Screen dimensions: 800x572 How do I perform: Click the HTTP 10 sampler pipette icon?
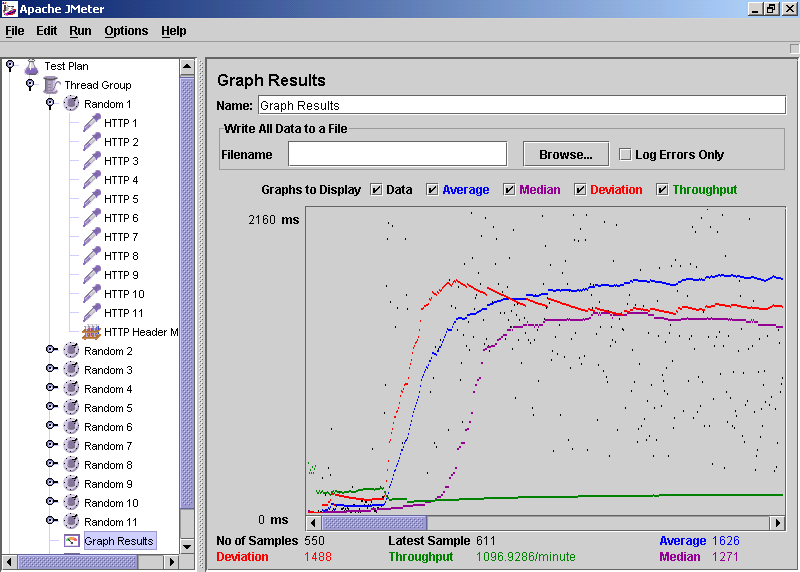92,294
